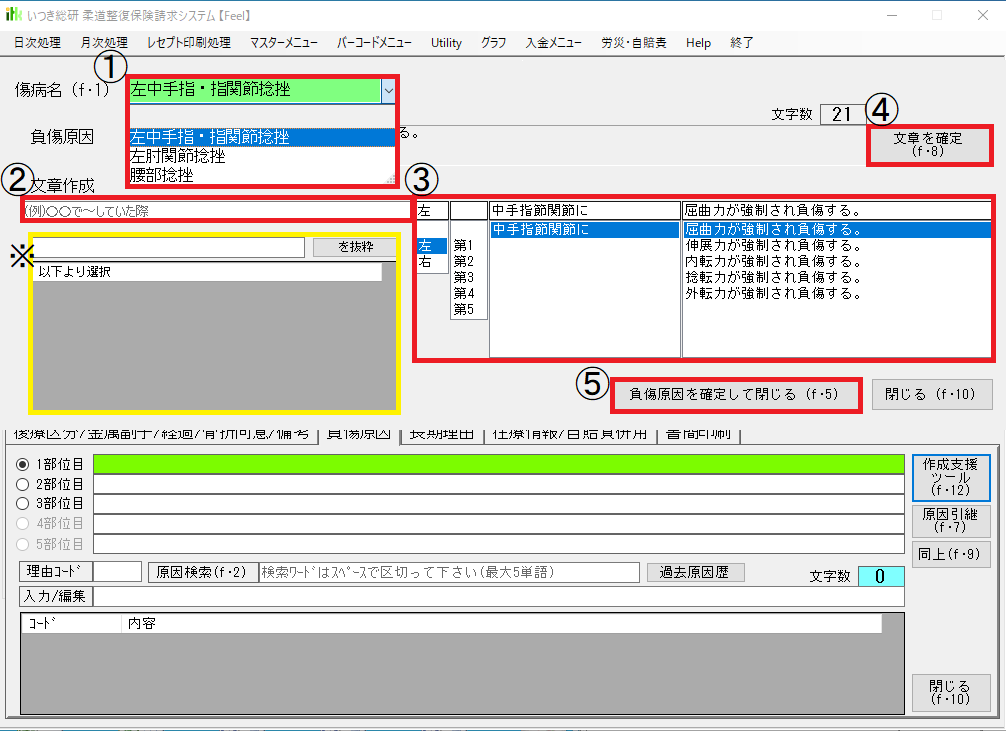
Task: Select 伸展力が強制され負傷する in the list
Action: (x=772, y=246)
